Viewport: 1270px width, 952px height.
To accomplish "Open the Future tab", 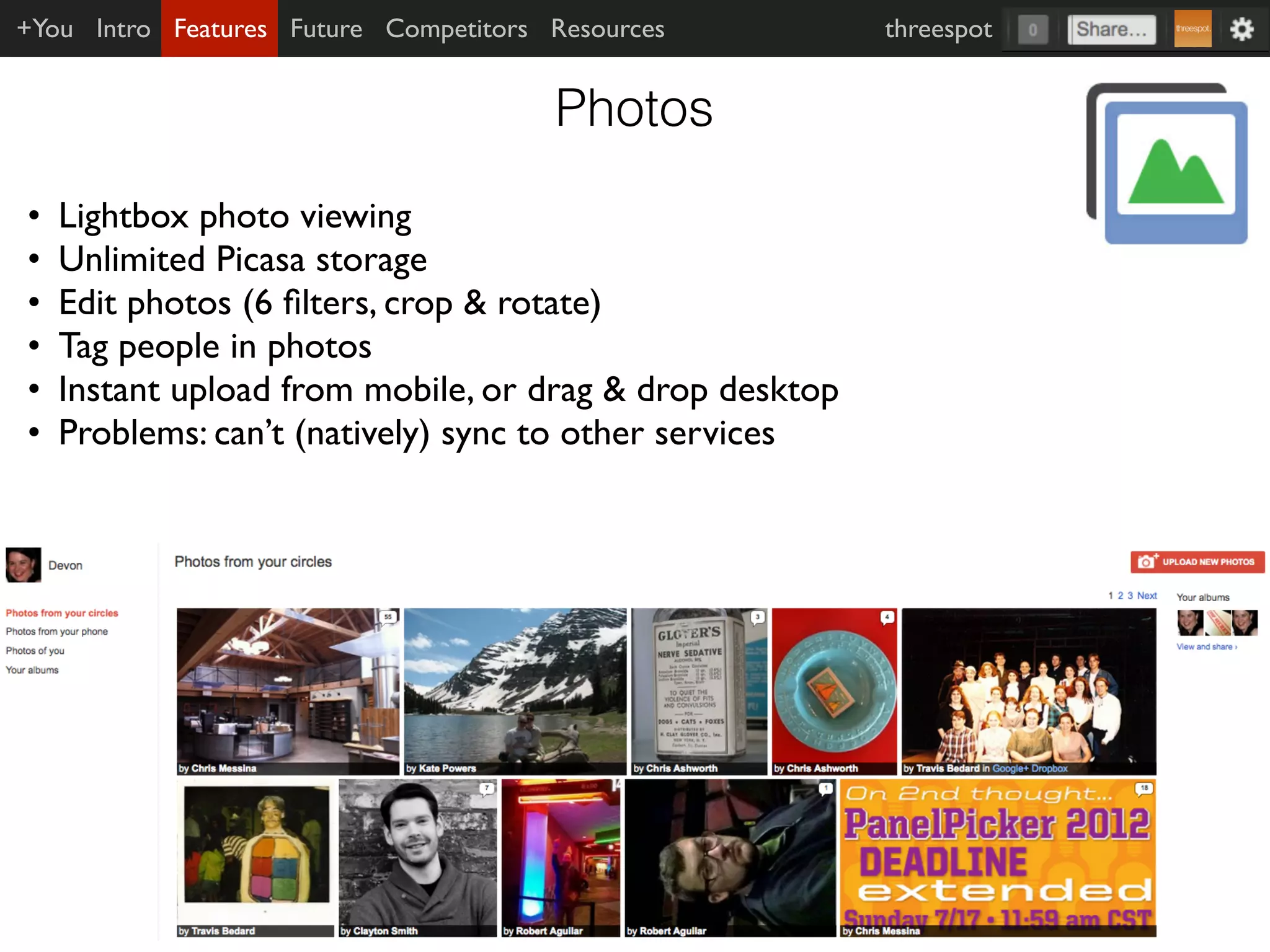I will (326, 29).
